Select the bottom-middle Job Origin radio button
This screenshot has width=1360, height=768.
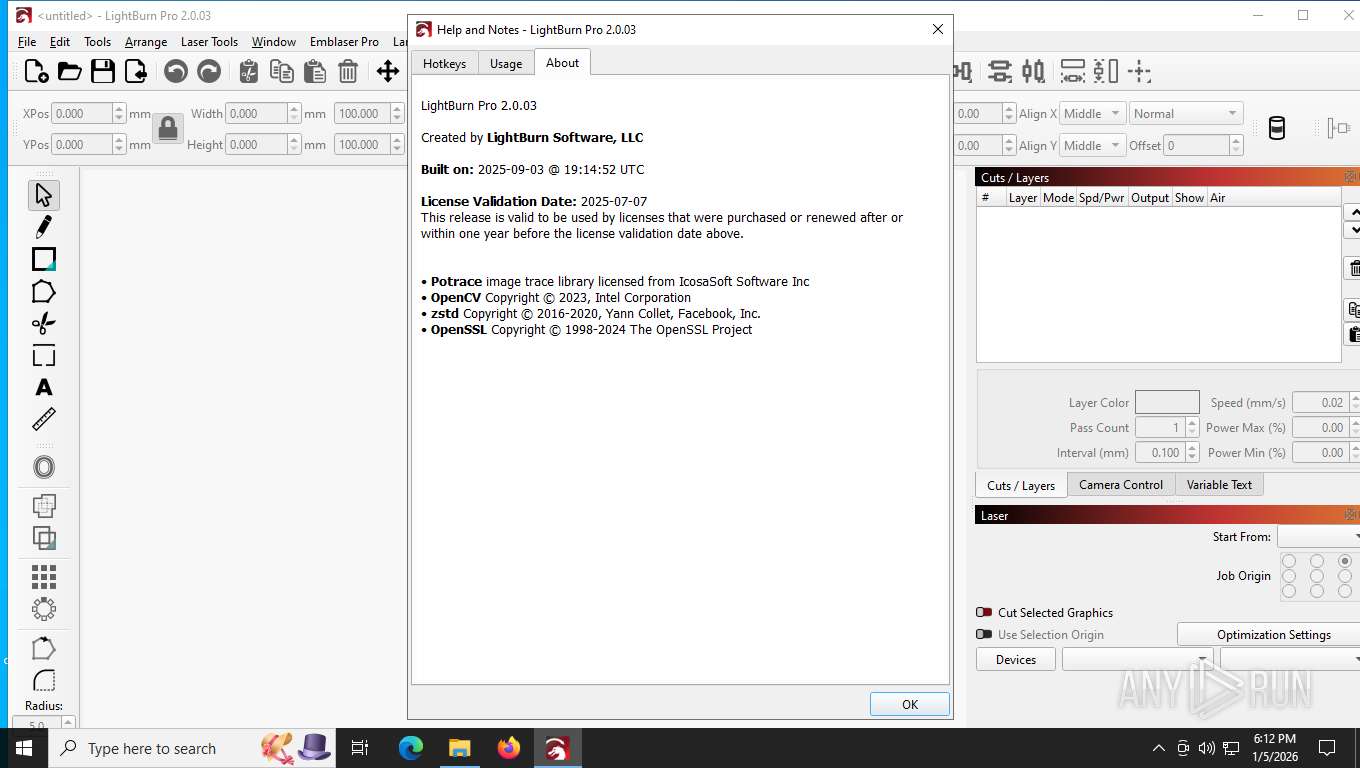pyautogui.click(x=1317, y=591)
